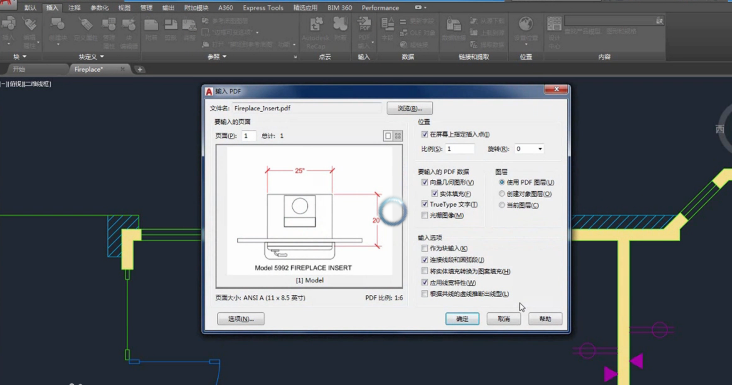Open the 边框可变选项 dropdown
Viewport: 732px width, 385px height.
pyautogui.click(x=257, y=33)
